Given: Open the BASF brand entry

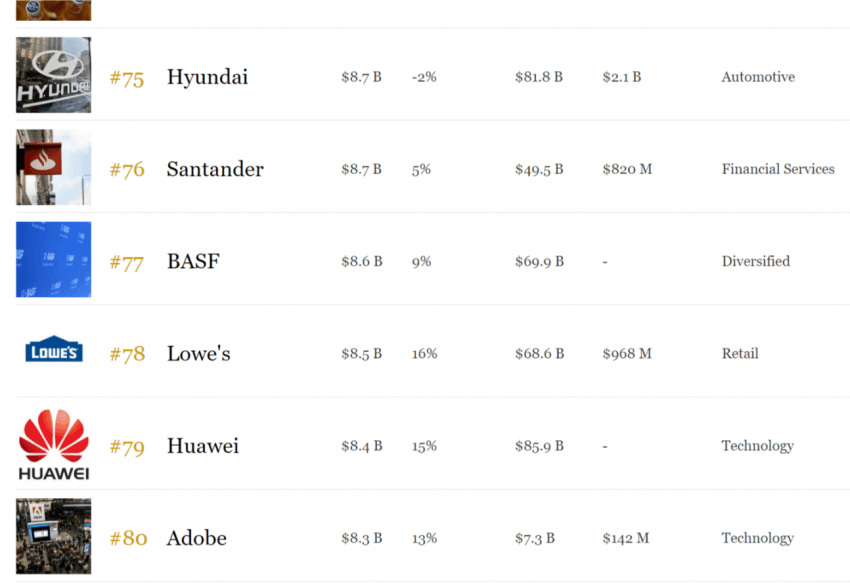Looking at the screenshot, I should tap(194, 261).
